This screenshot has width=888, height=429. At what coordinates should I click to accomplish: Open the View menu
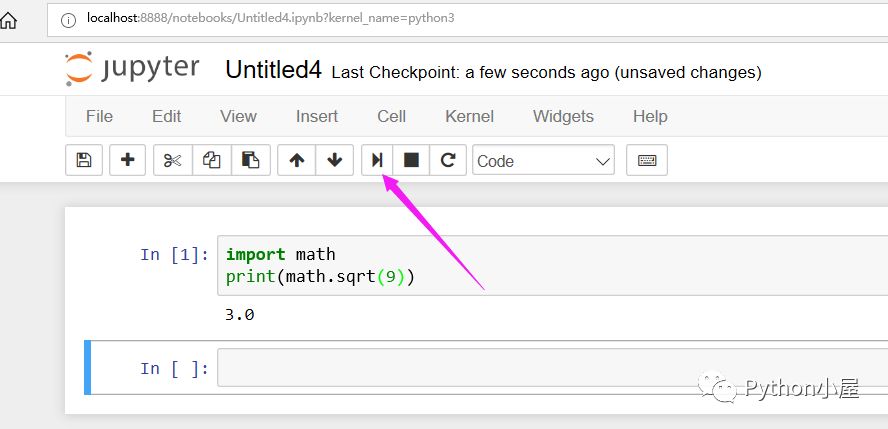click(238, 117)
